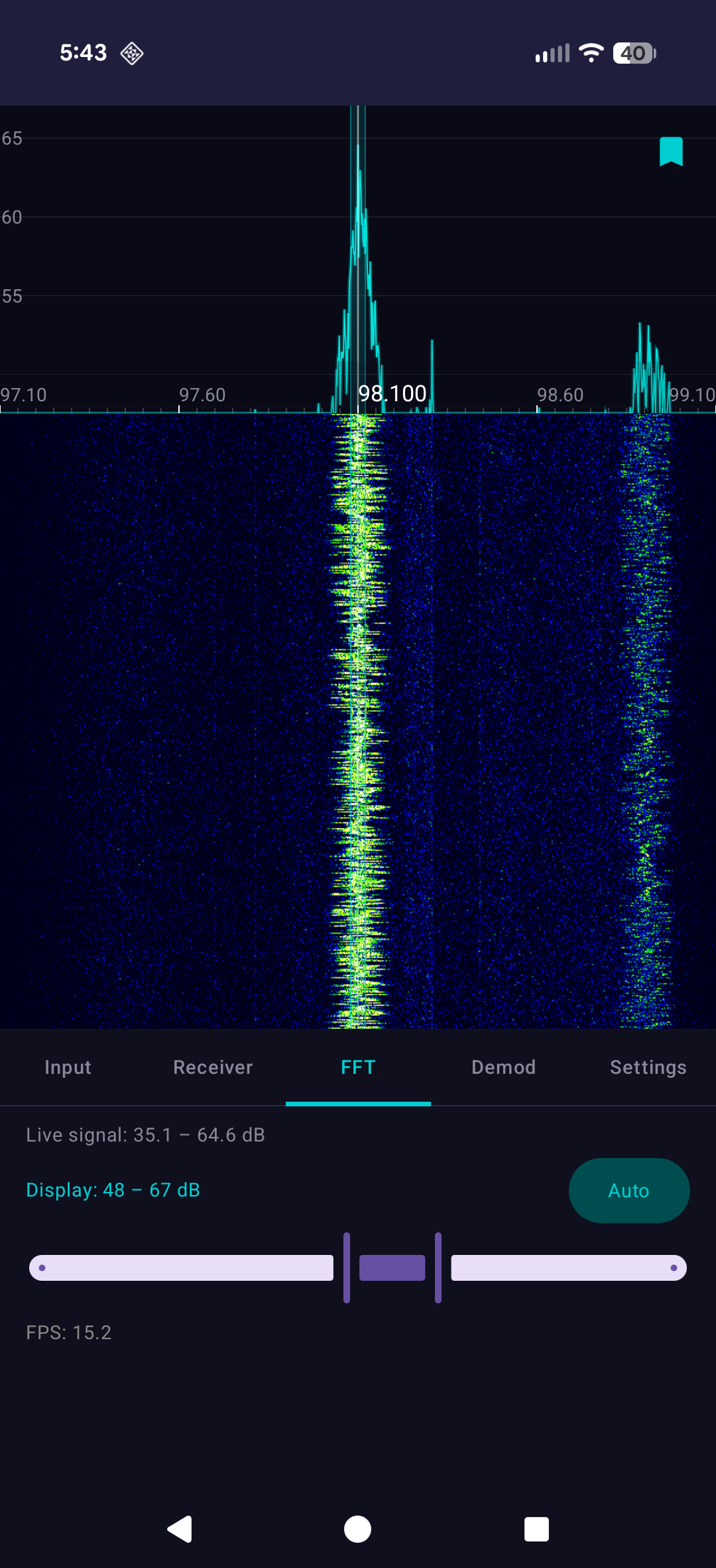The image size is (716, 1568).
Task: Tap the Android back navigation button
Action: [x=180, y=1529]
